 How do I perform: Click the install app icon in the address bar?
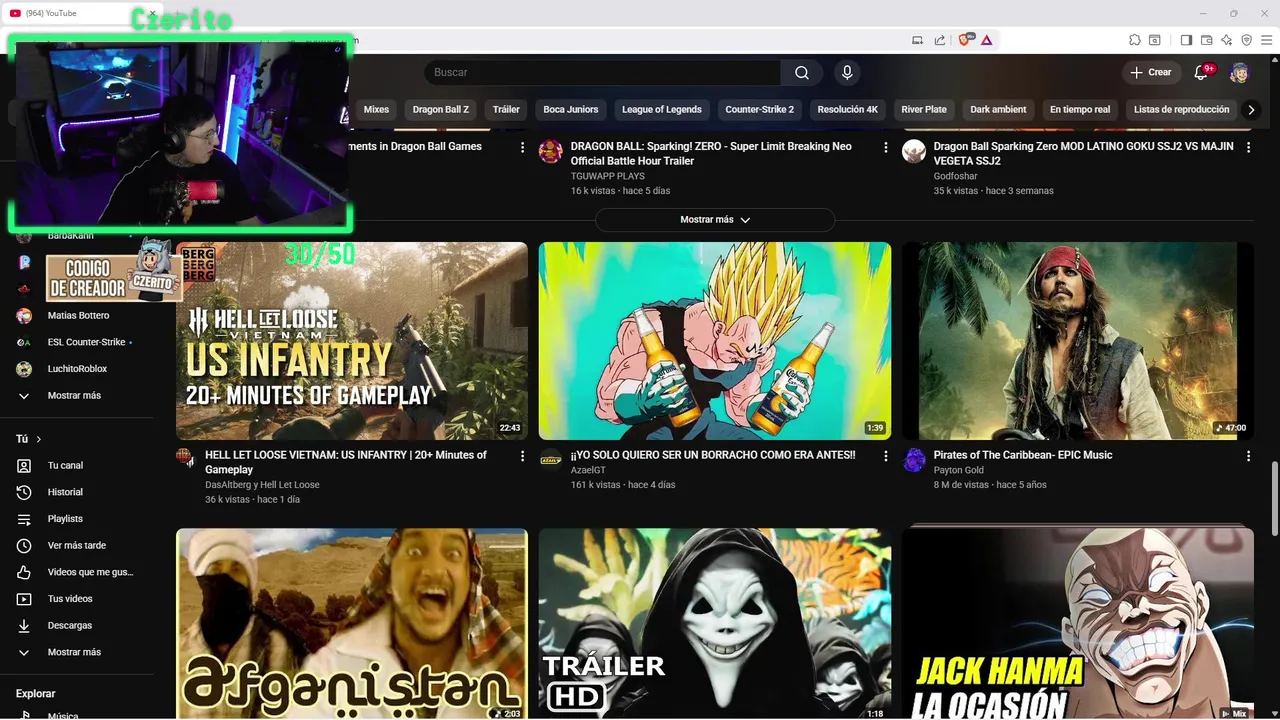(918, 40)
